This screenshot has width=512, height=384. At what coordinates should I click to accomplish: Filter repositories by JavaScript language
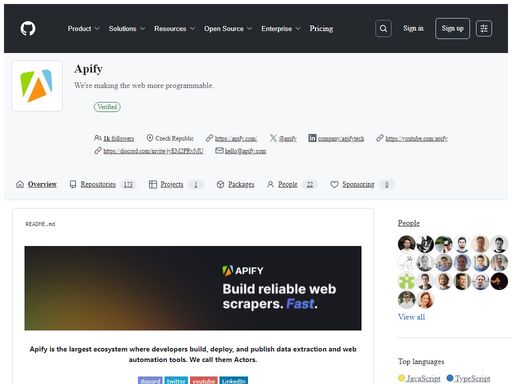(419, 378)
